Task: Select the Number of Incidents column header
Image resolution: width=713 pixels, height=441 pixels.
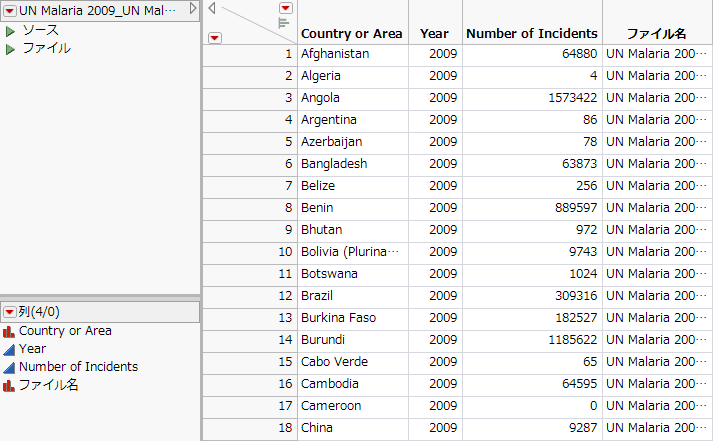Action: (x=532, y=33)
